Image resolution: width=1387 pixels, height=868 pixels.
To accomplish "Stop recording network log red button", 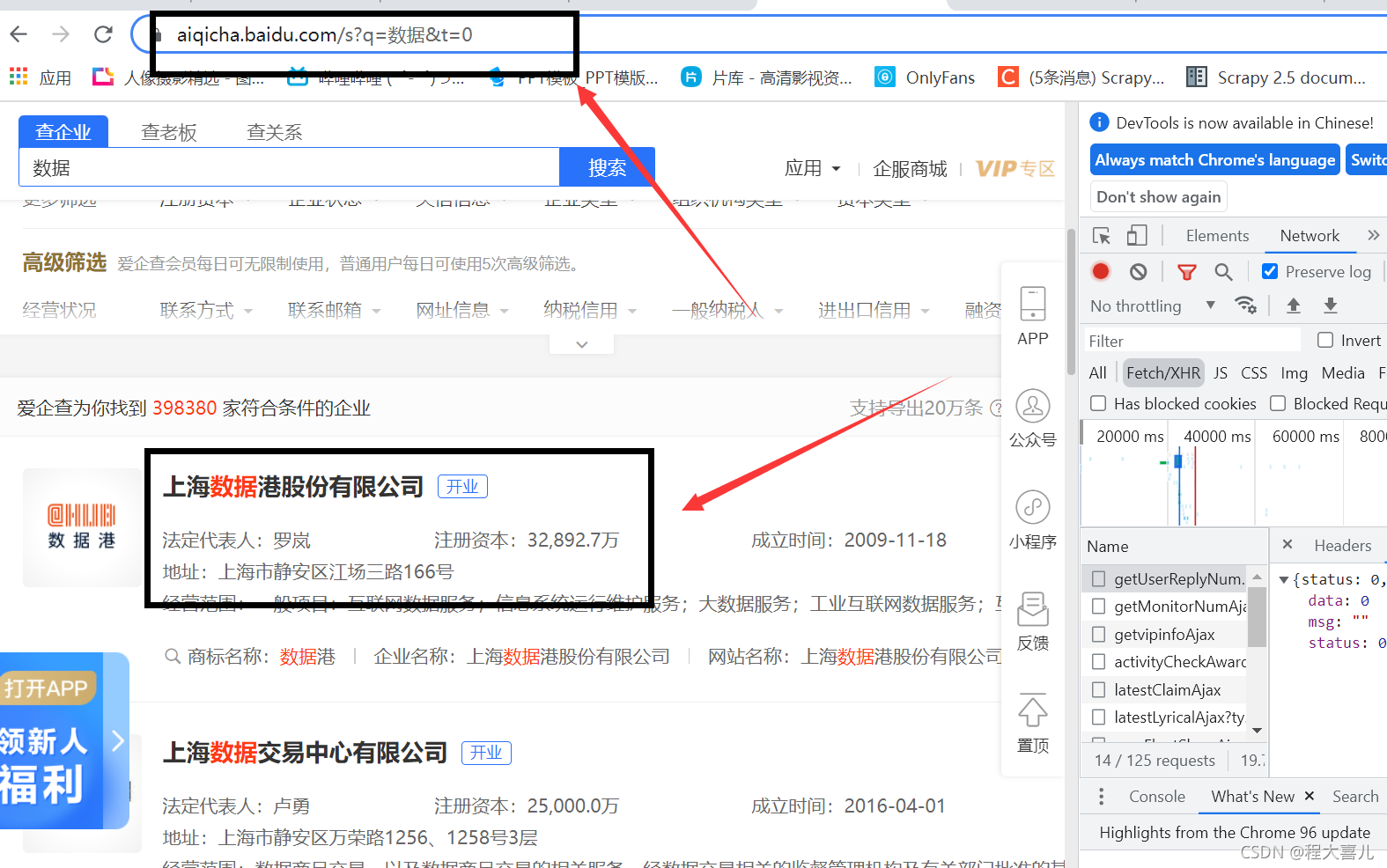I will [x=1101, y=271].
